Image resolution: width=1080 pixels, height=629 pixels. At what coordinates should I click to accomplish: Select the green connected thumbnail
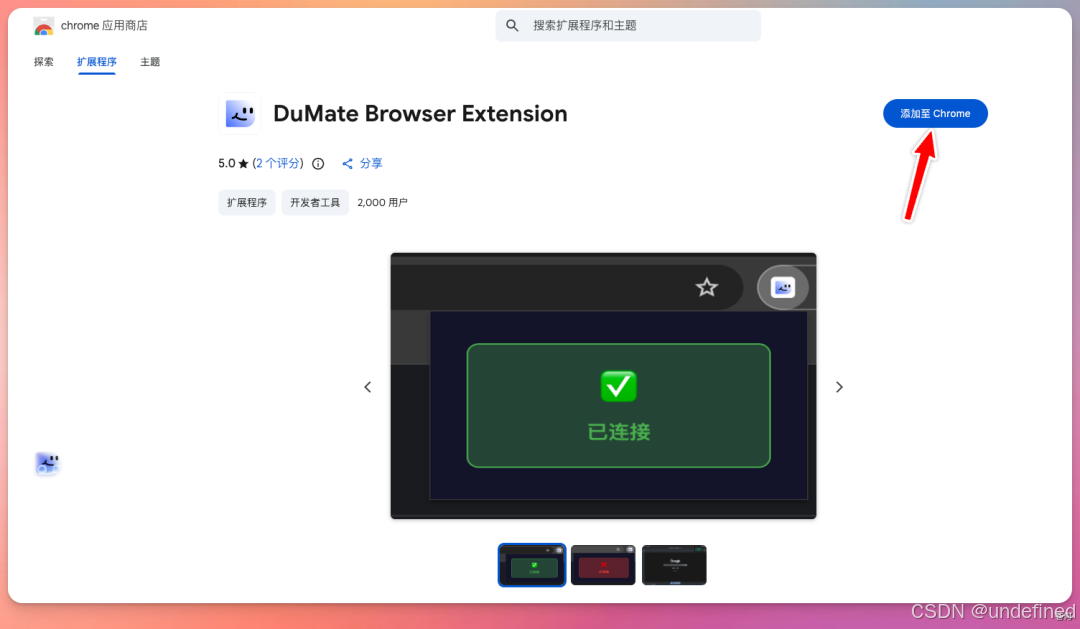532,565
